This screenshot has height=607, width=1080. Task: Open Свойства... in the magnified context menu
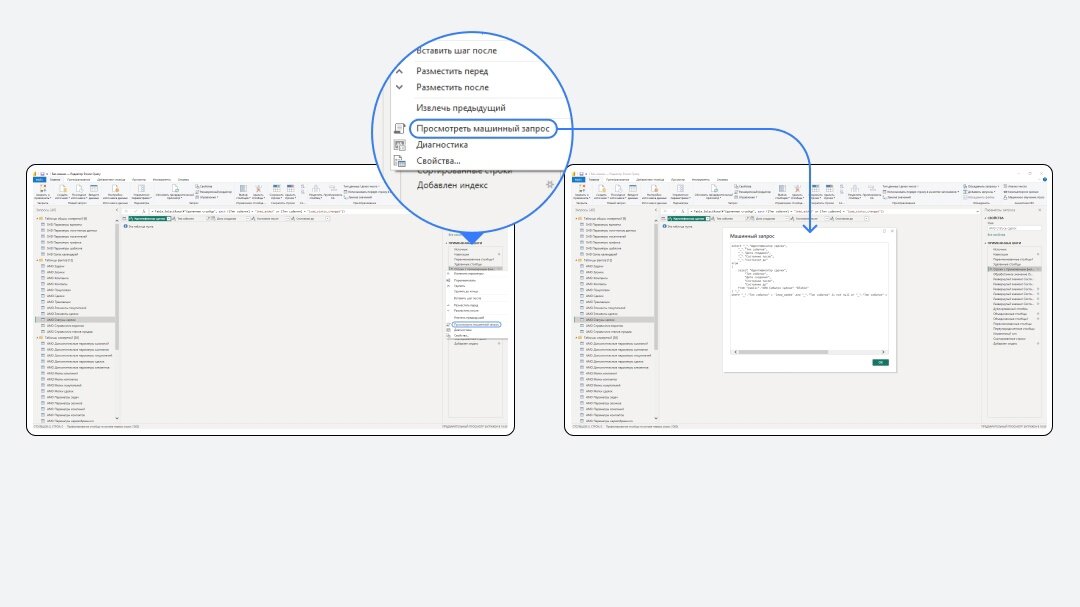coord(438,161)
